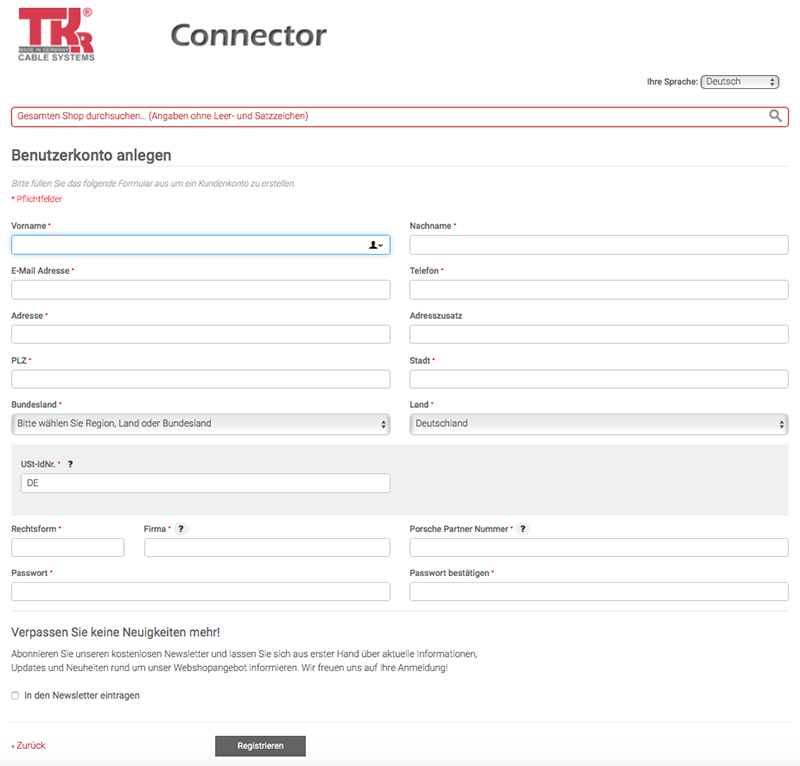Image resolution: width=800 pixels, height=766 pixels.
Task: Follow the Zurück link
Action: click(x=27, y=745)
